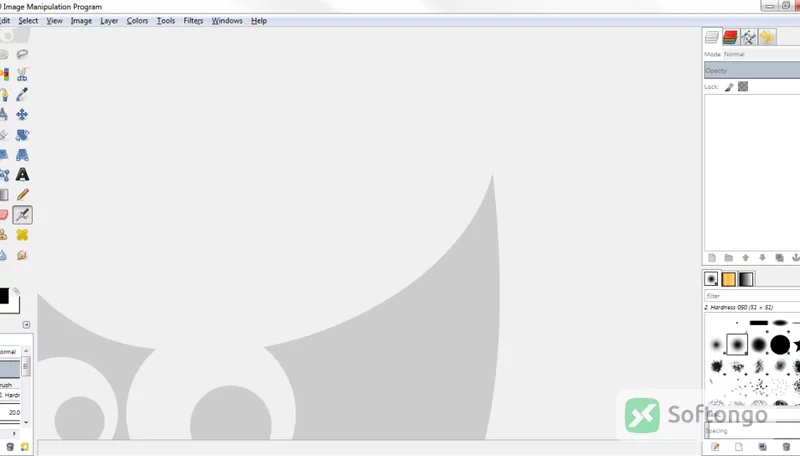Adjust the layer Opacity slider
The image size is (800, 456).
click(752, 70)
